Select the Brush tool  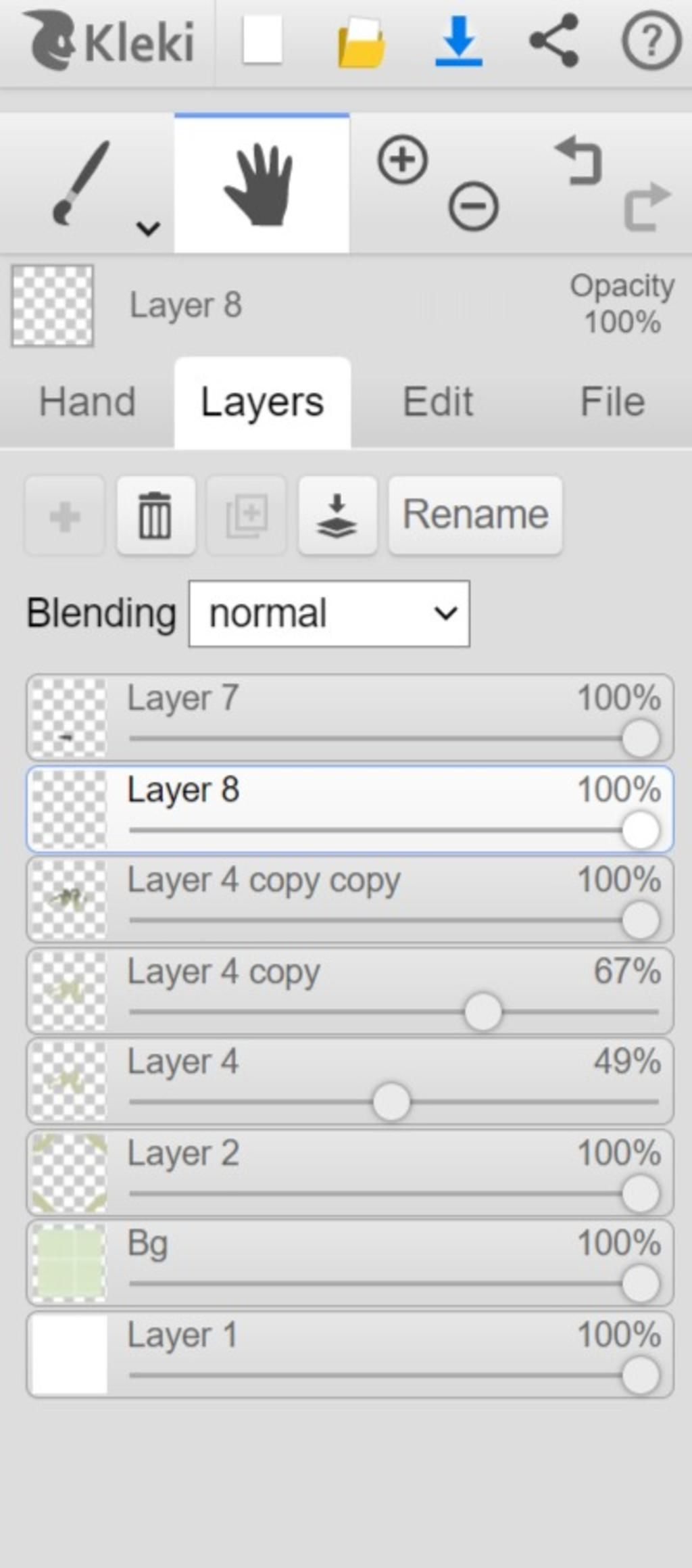tap(80, 183)
